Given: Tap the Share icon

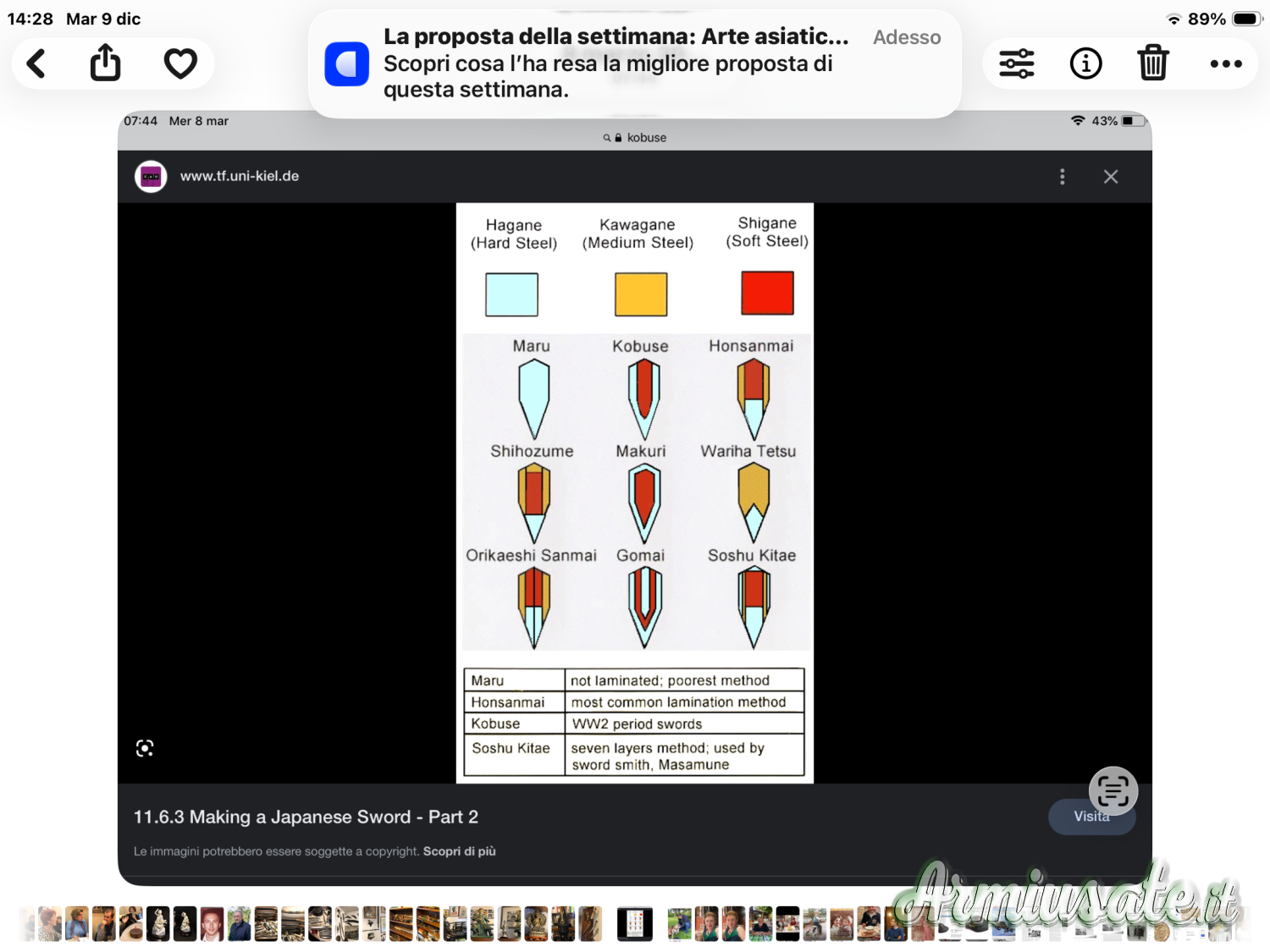Looking at the screenshot, I should (106, 63).
